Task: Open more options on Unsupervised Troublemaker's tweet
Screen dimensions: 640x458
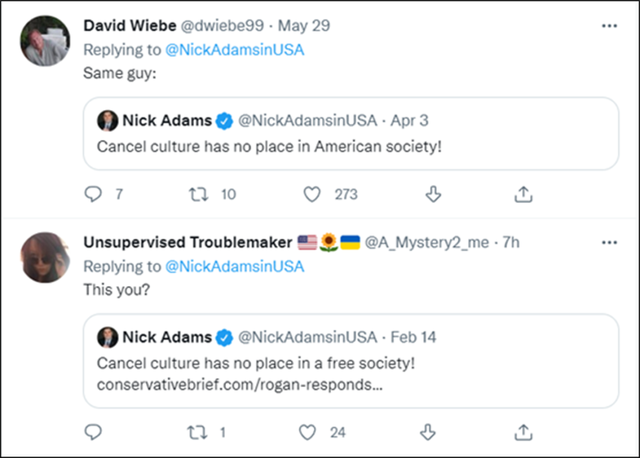Action: tap(610, 242)
